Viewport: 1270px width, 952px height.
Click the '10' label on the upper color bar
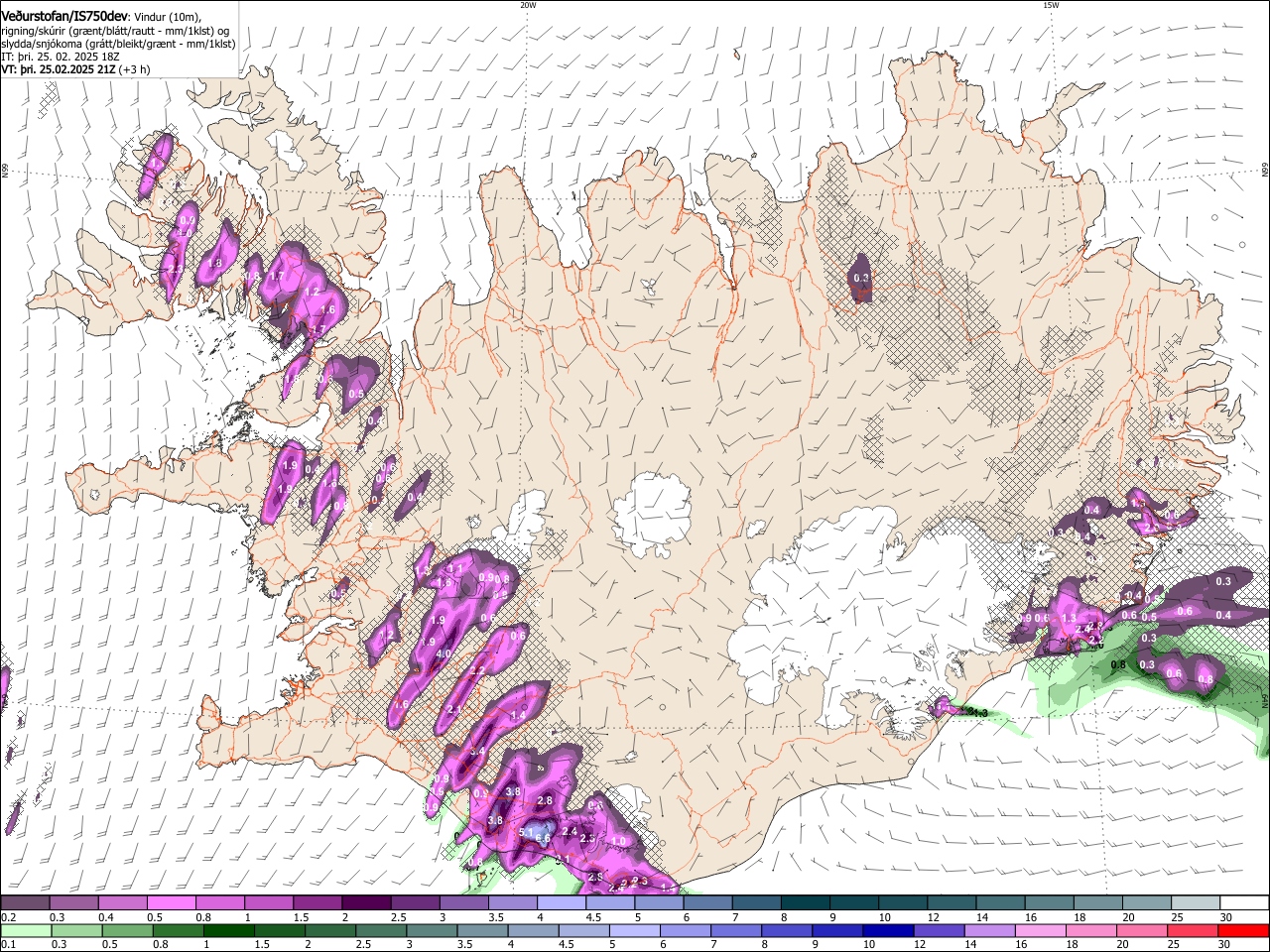(885, 917)
